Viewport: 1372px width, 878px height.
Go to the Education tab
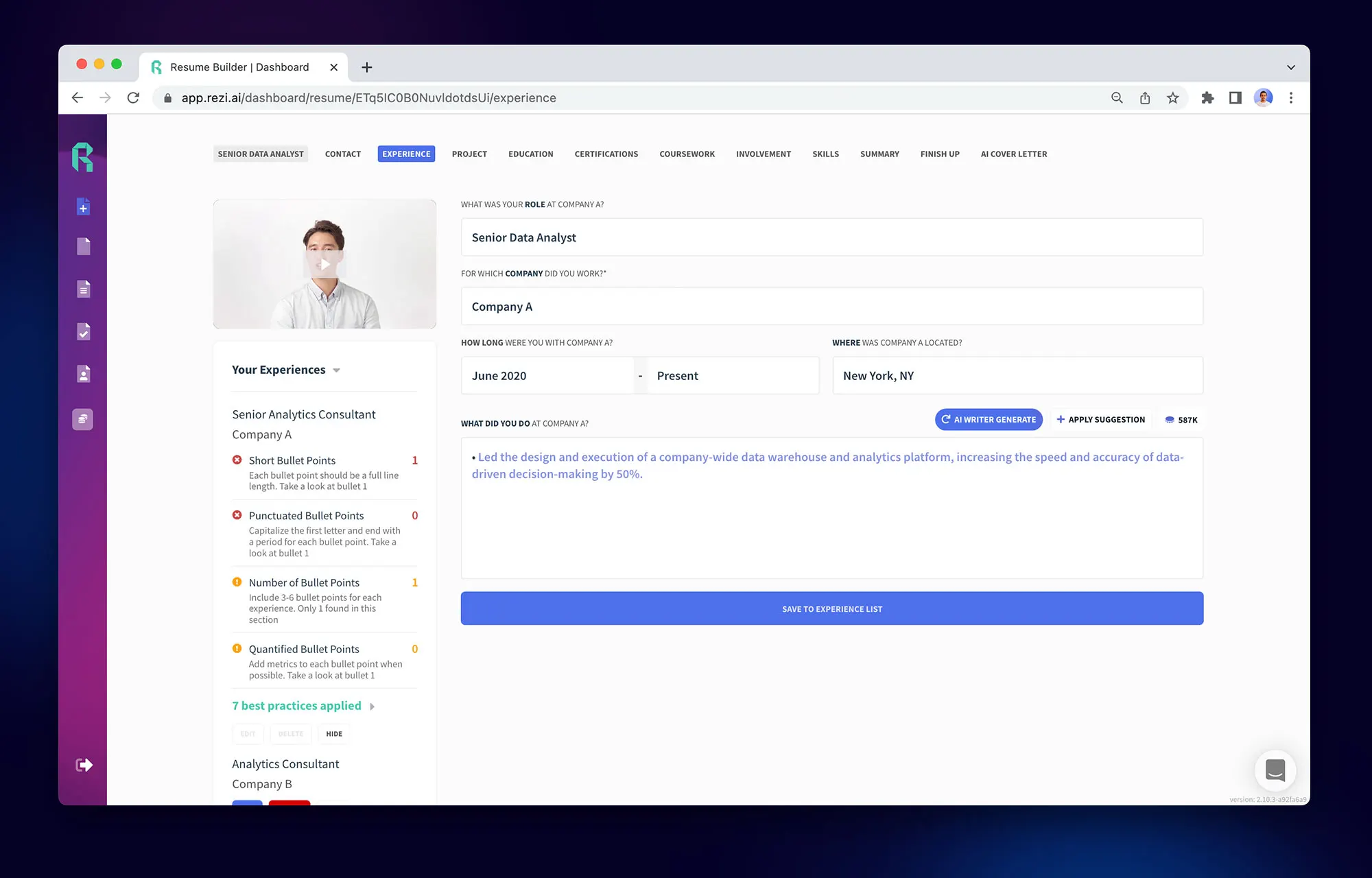(x=531, y=154)
